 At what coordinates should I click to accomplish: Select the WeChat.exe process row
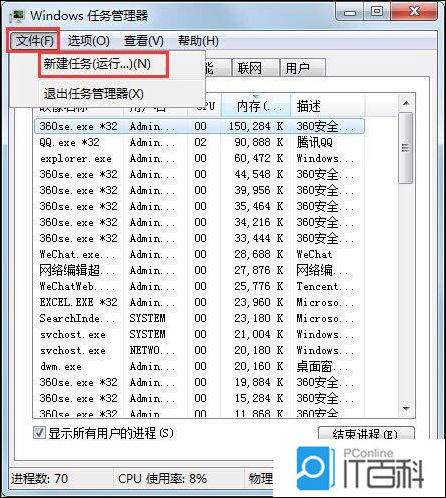(x=199, y=254)
